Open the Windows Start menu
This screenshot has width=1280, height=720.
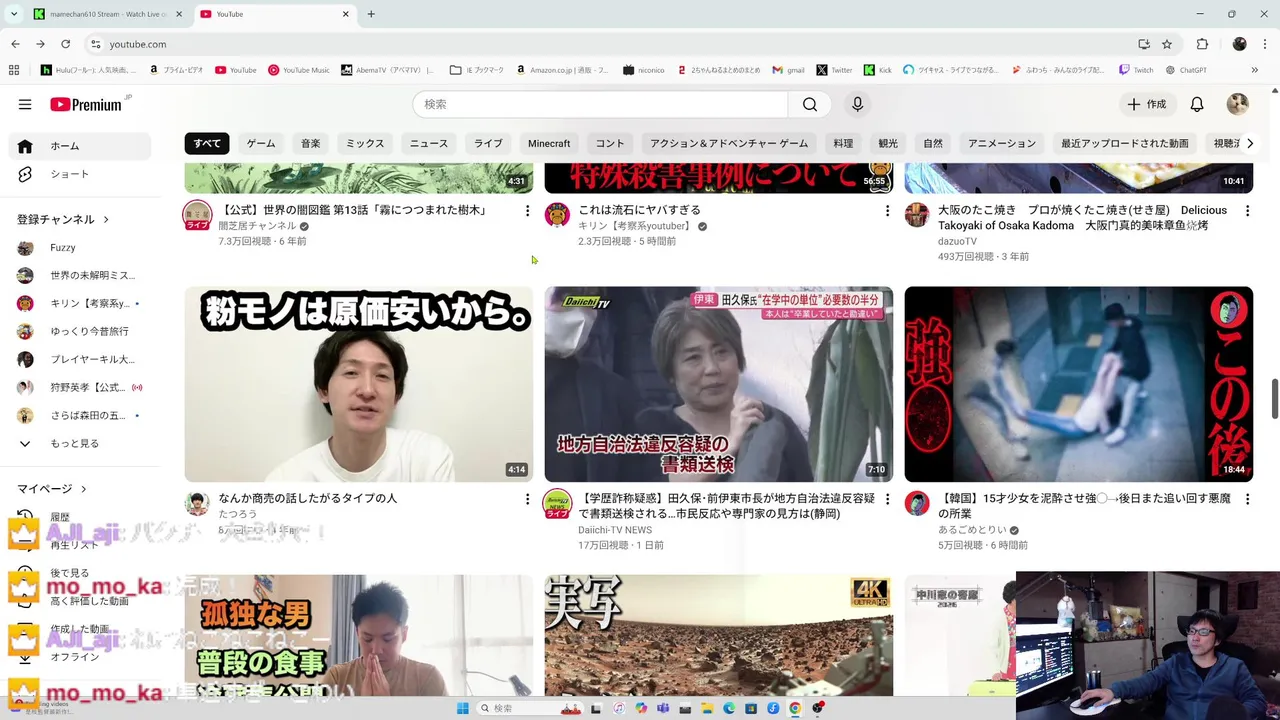[463, 708]
